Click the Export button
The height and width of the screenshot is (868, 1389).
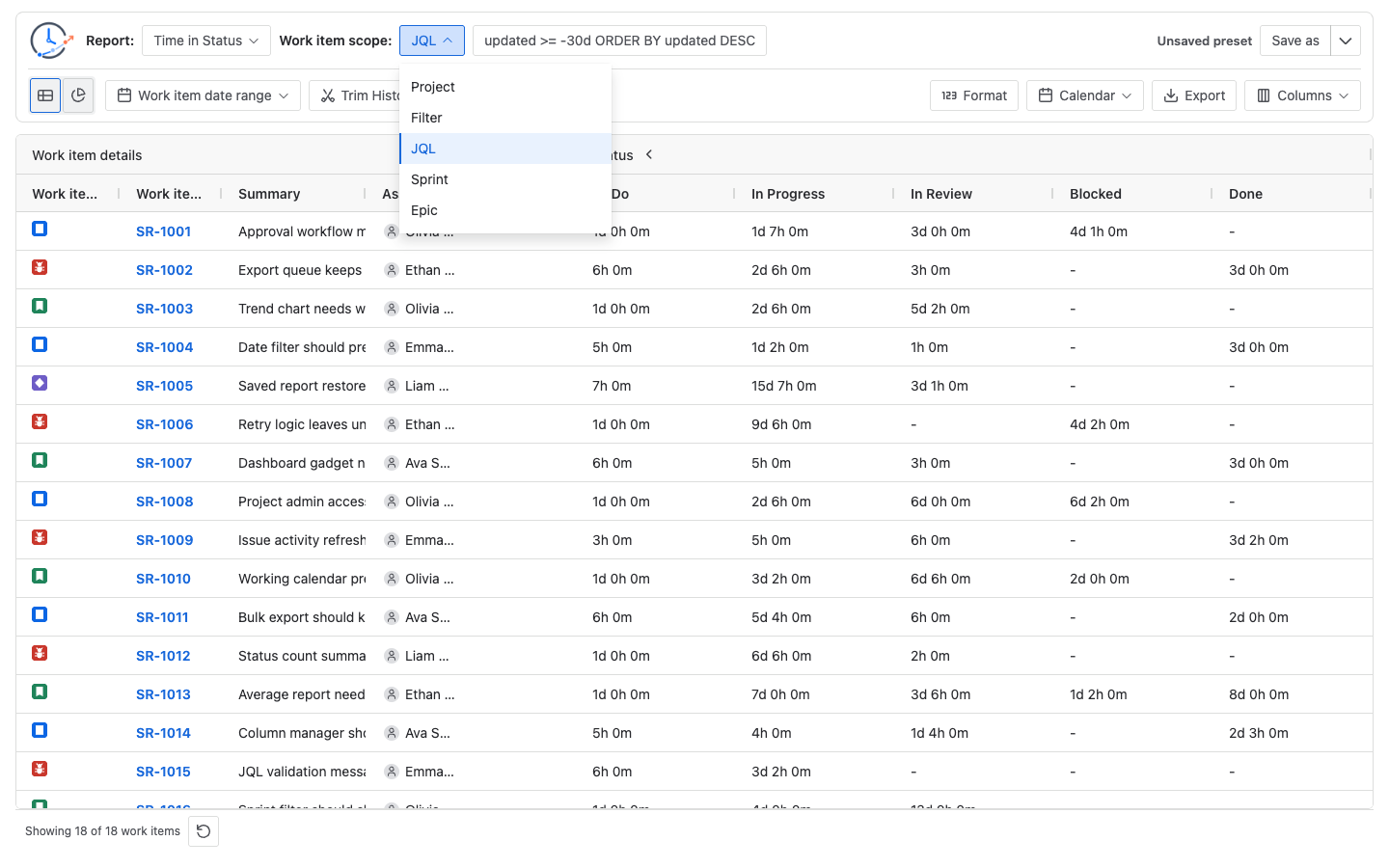1194,95
